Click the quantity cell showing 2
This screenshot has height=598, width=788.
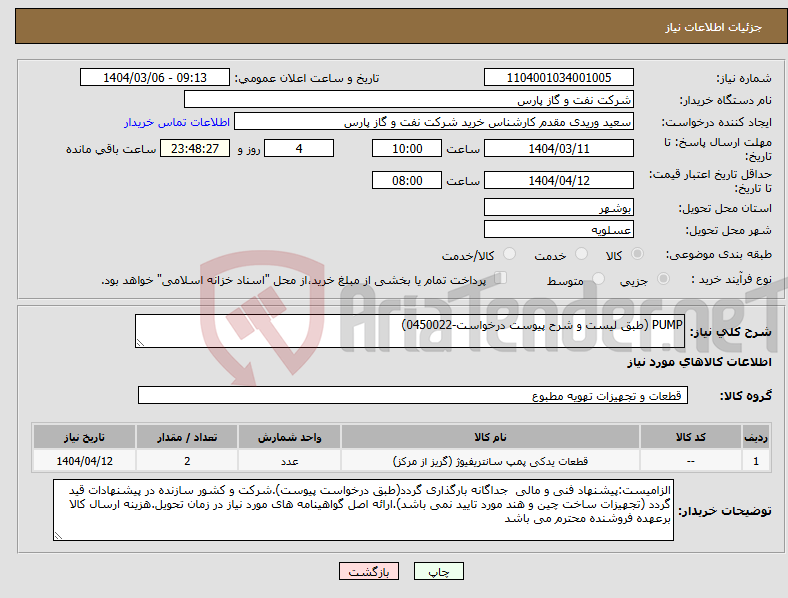pos(187,461)
